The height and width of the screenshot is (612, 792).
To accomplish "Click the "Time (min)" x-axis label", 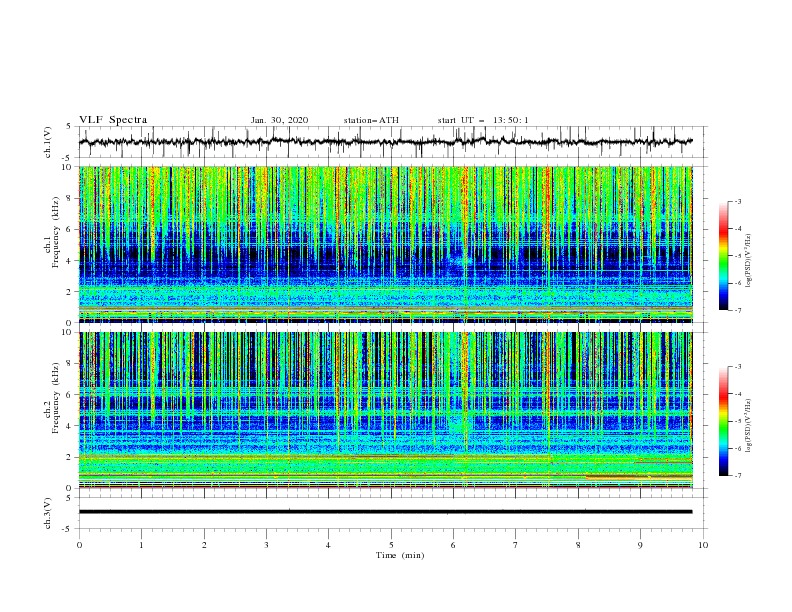I will pos(400,555).
